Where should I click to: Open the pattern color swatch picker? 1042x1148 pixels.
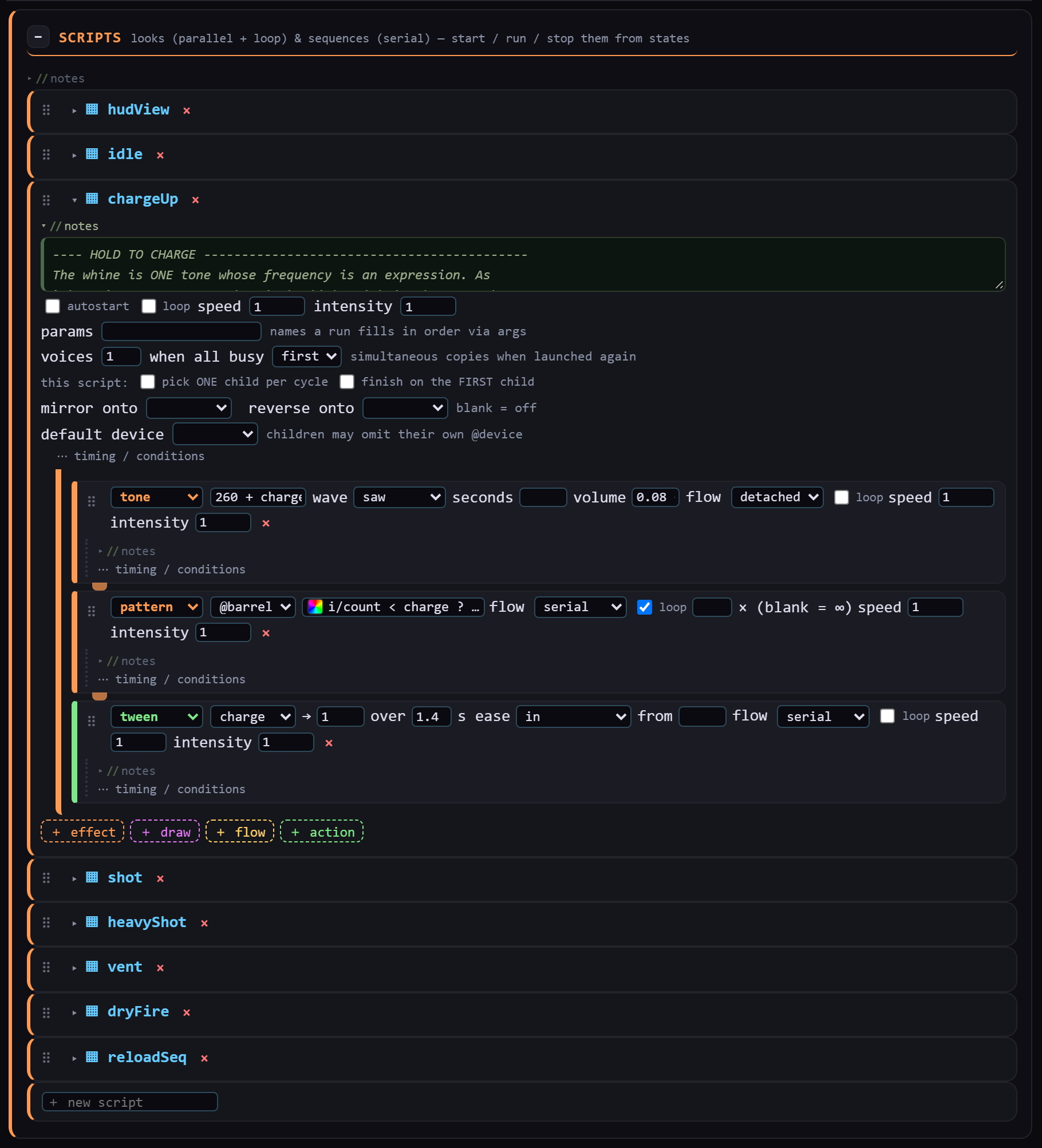315,607
